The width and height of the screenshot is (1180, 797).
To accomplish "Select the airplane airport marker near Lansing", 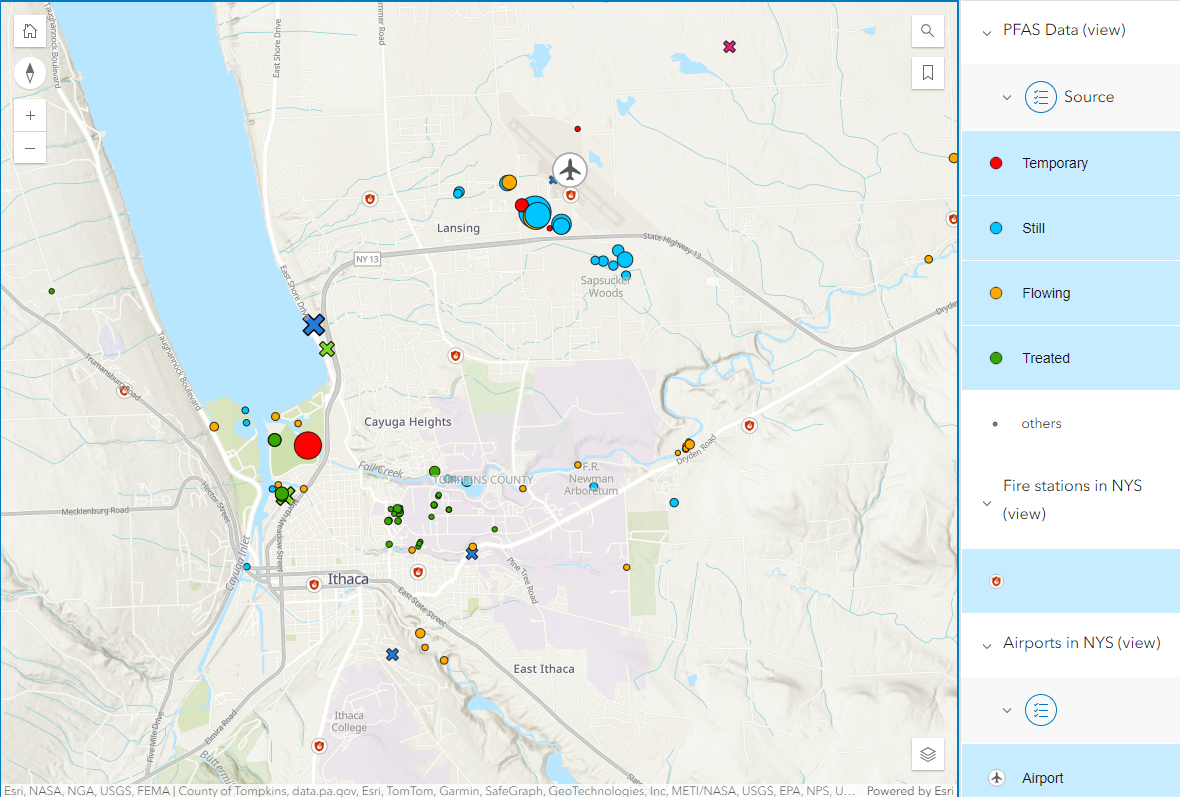I will (x=570, y=171).
